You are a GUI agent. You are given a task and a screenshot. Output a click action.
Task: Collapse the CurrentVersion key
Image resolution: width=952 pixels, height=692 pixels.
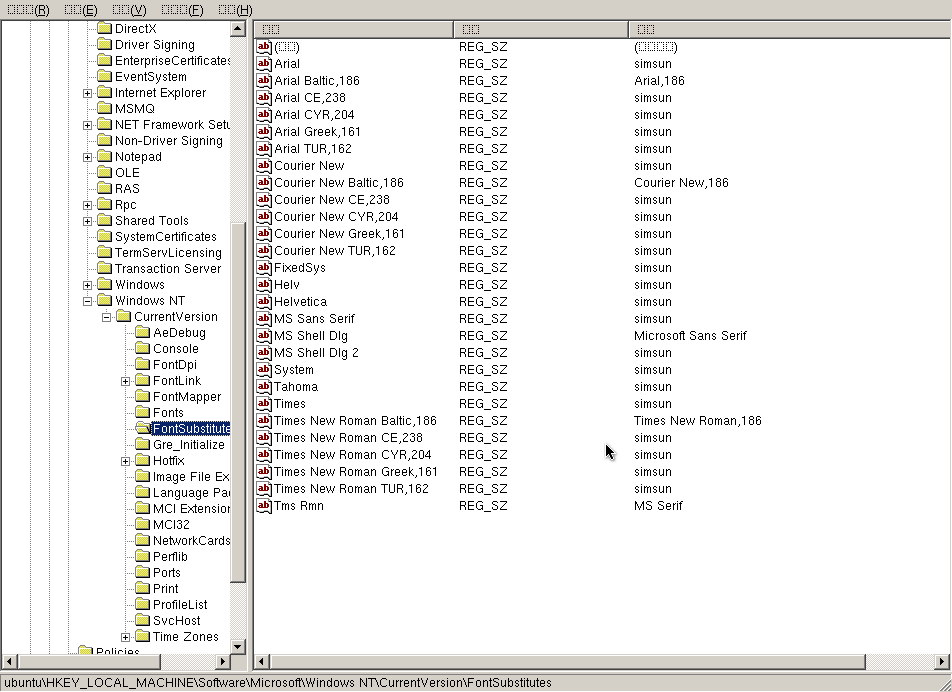point(107,317)
